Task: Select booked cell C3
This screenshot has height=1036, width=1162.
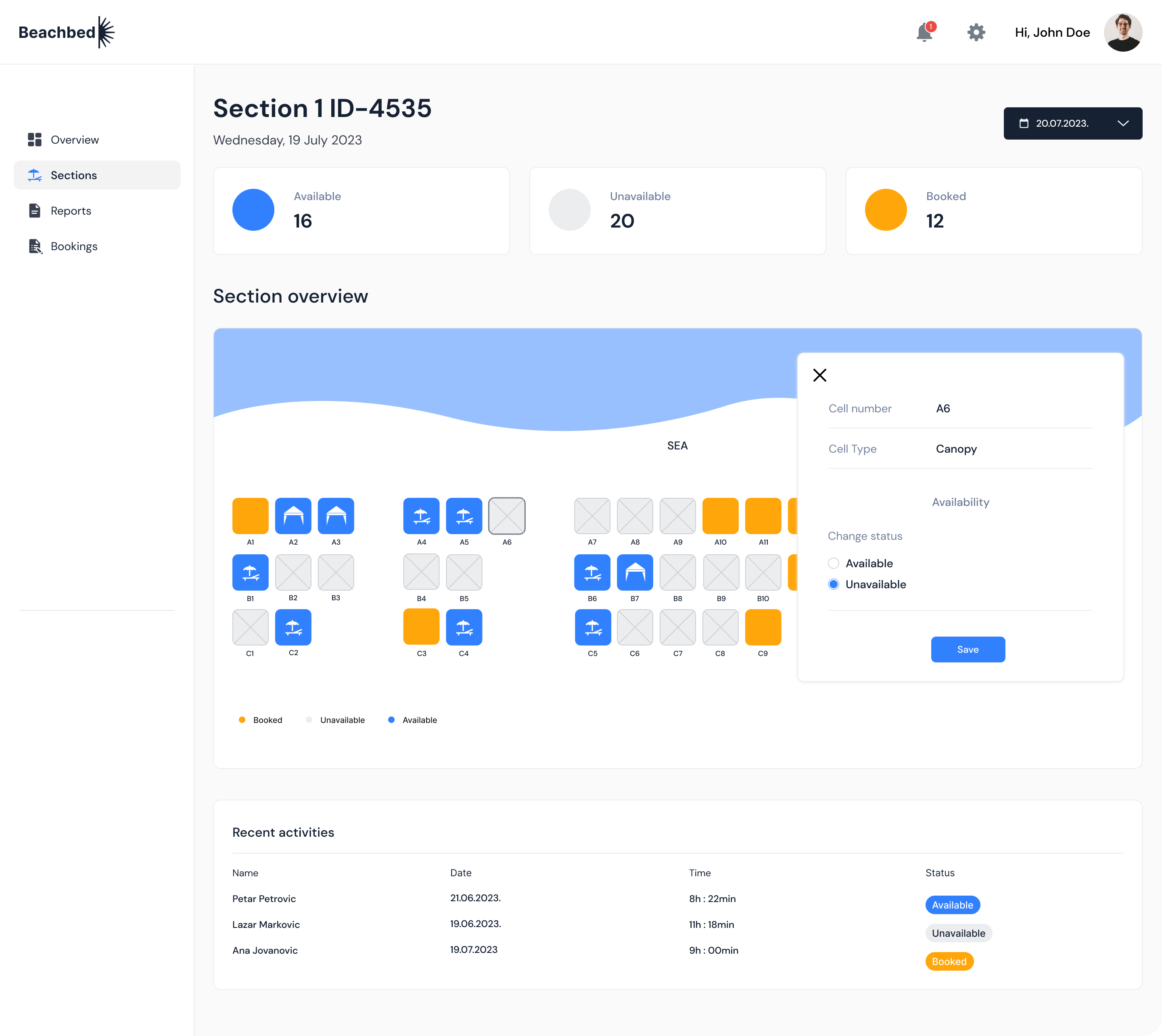Action: (x=421, y=627)
